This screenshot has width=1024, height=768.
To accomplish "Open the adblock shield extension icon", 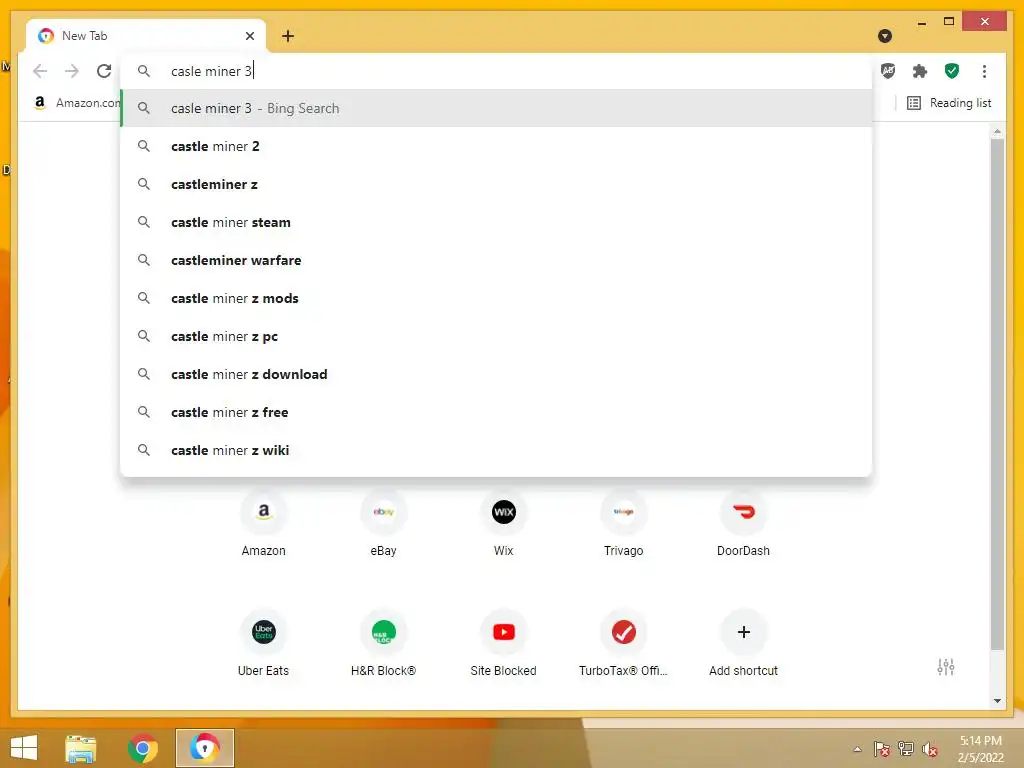I will coord(888,71).
